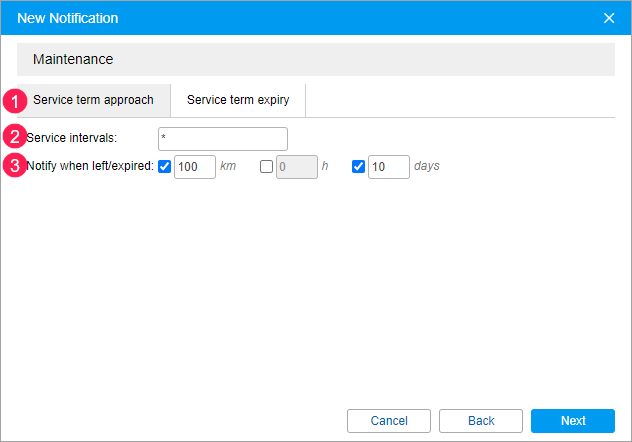Select the days value field showing 10

[388, 167]
